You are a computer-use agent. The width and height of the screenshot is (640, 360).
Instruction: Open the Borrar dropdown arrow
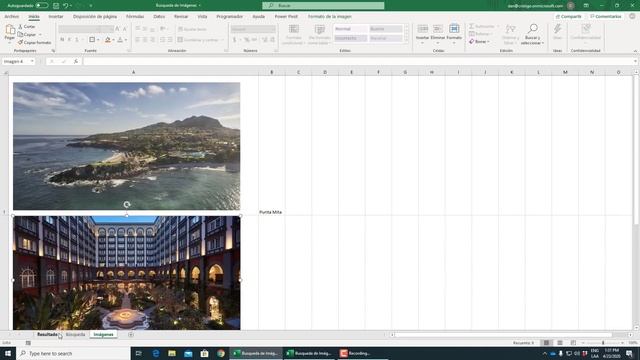point(488,42)
